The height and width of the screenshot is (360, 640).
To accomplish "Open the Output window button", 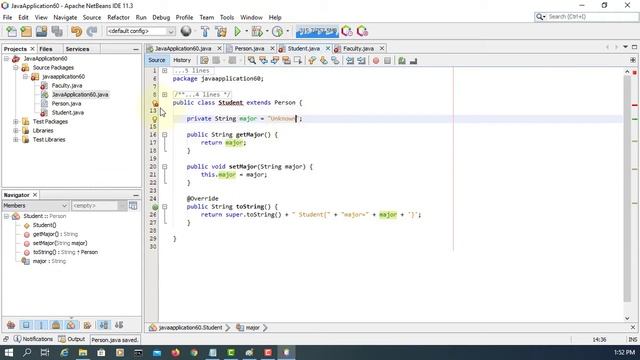I will point(71,339).
